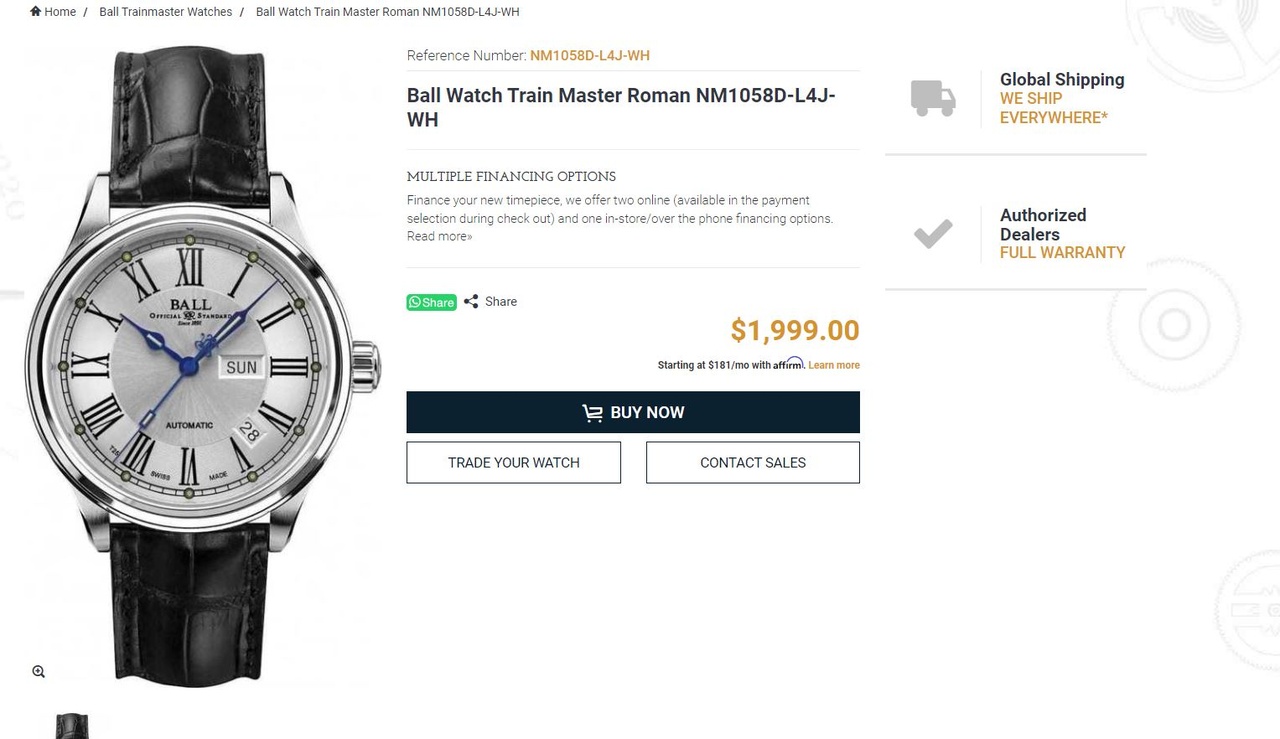Click the shopping cart icon in Buy Now
The image size is (1280, 739).
click(593, 413)
